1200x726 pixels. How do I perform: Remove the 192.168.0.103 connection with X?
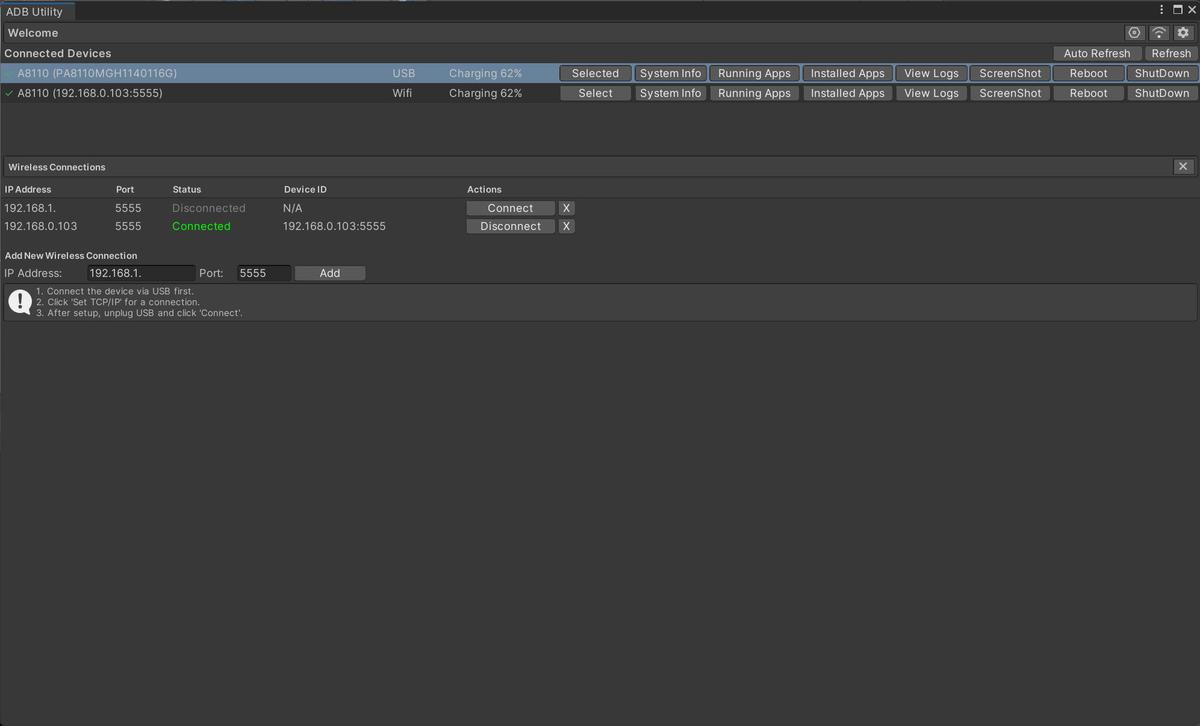566,226
